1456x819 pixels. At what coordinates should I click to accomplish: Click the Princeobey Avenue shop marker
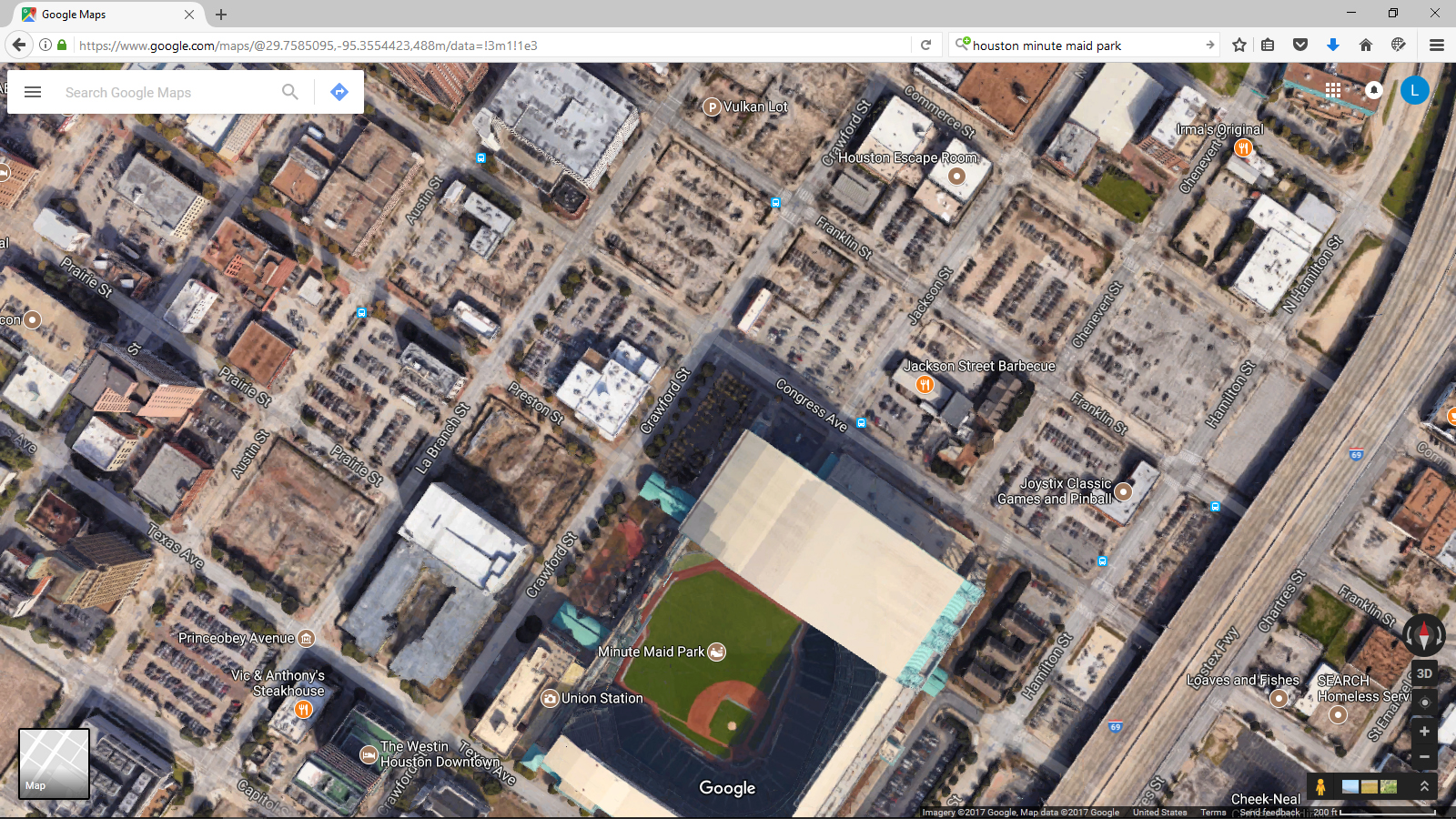click(307, 639)
